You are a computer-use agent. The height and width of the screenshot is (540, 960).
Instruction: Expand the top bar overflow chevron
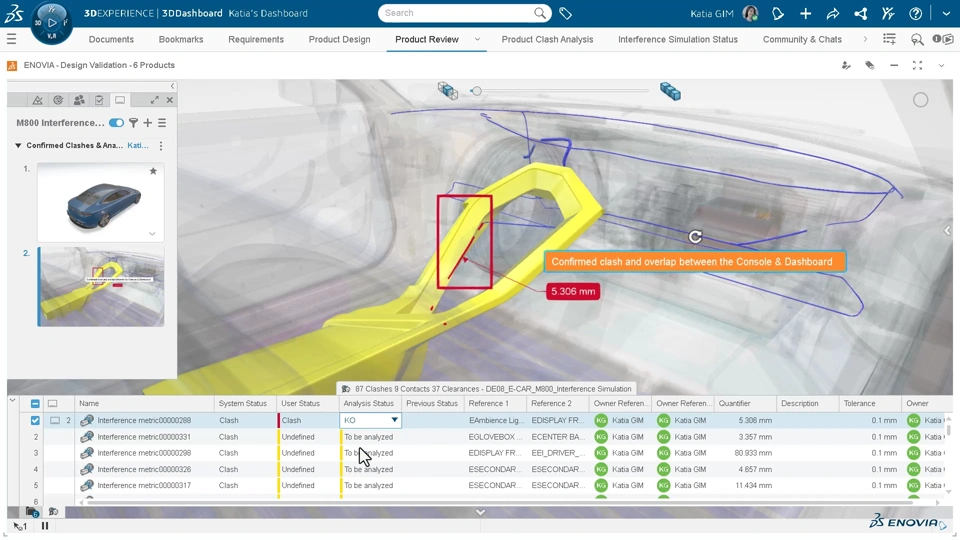946,13
